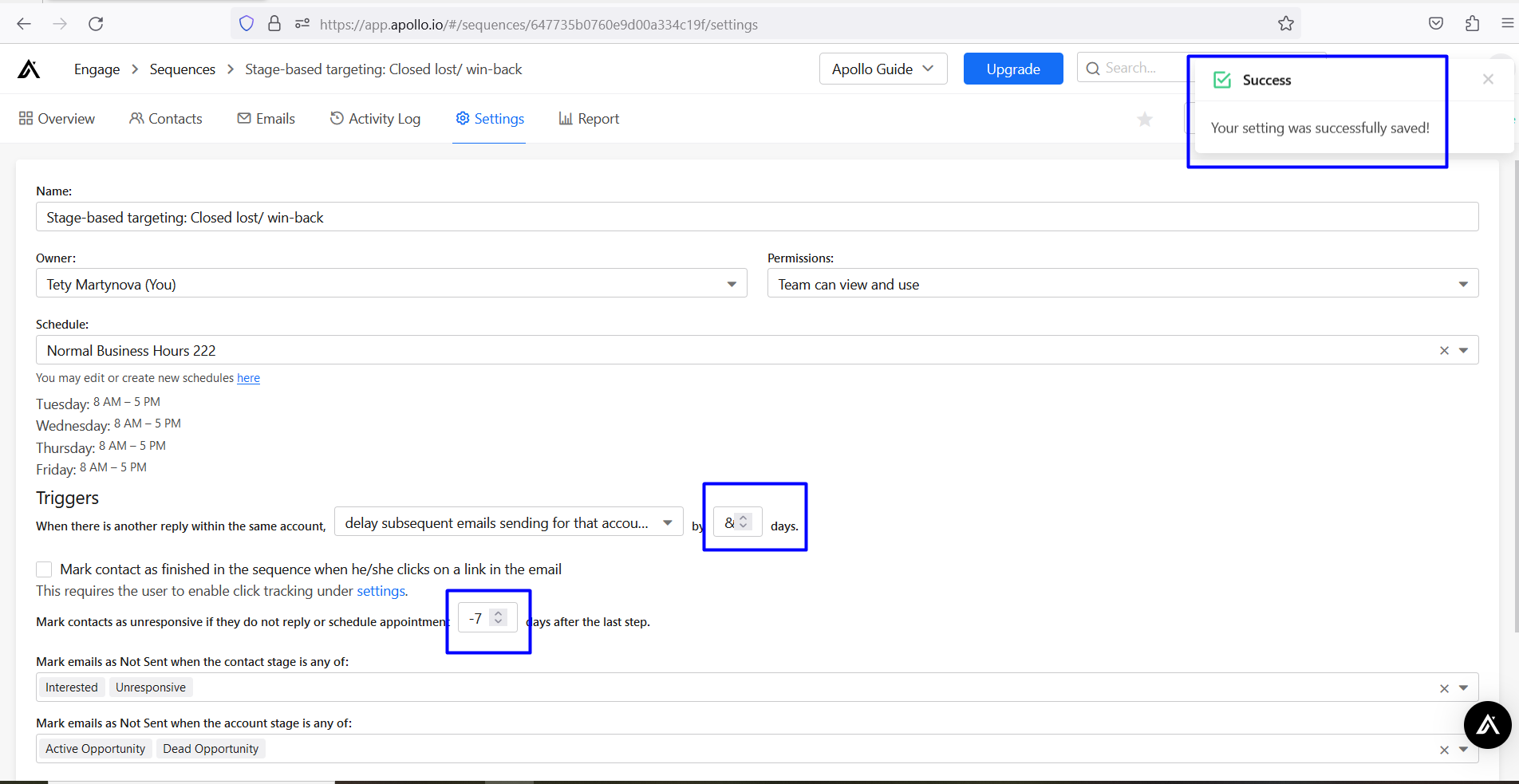Click the unresponsive days stepper showing -7

point(487,618)
